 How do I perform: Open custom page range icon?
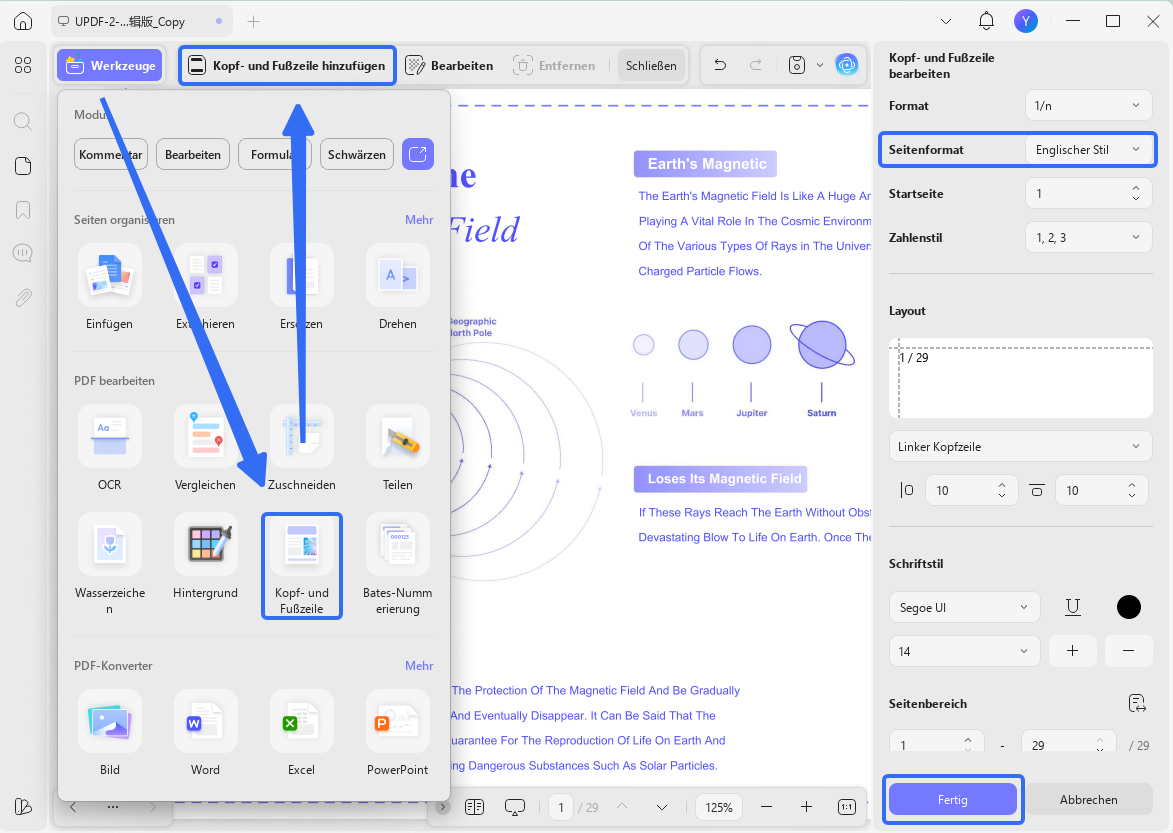(x=1136, y=703)
